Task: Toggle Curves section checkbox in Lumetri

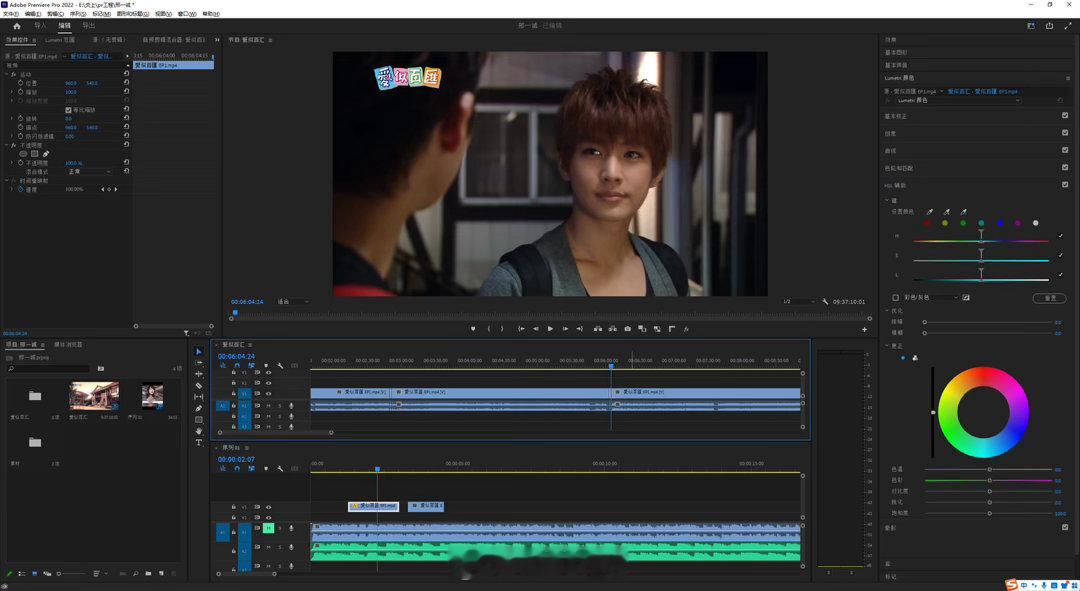Action: [x=1065, y=149]
